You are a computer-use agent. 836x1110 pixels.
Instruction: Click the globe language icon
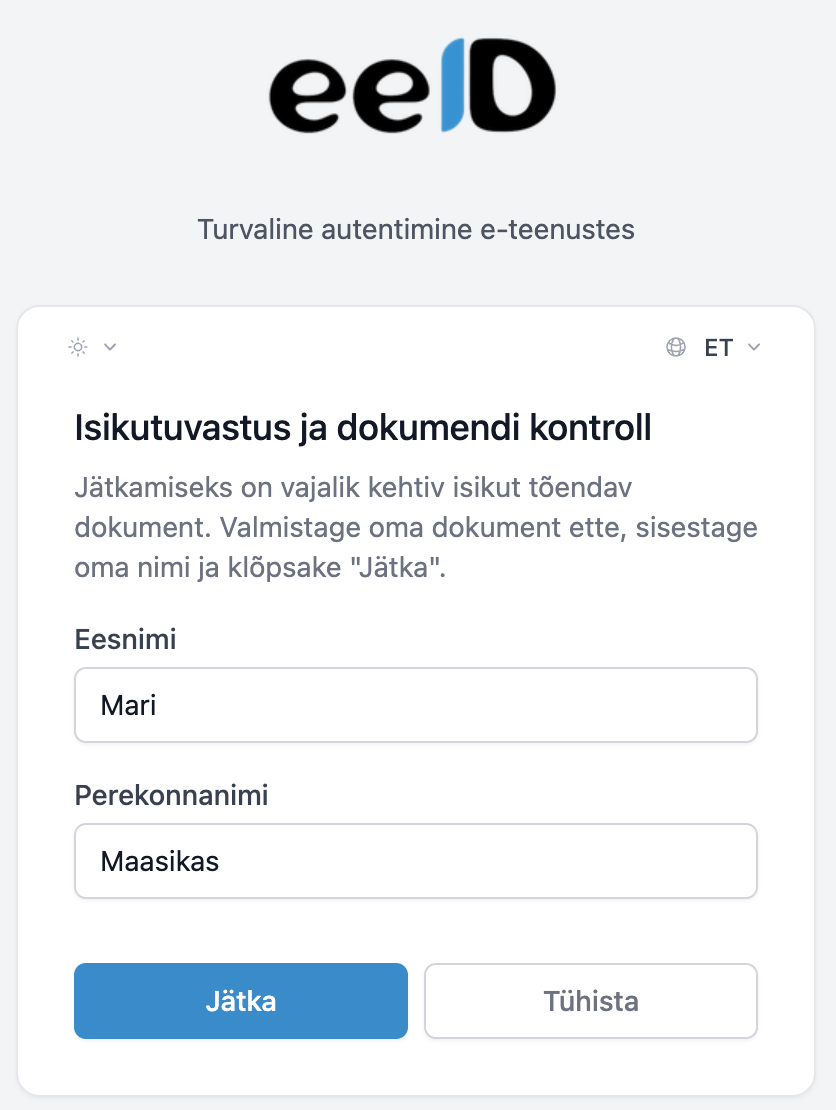click(676, 347)
